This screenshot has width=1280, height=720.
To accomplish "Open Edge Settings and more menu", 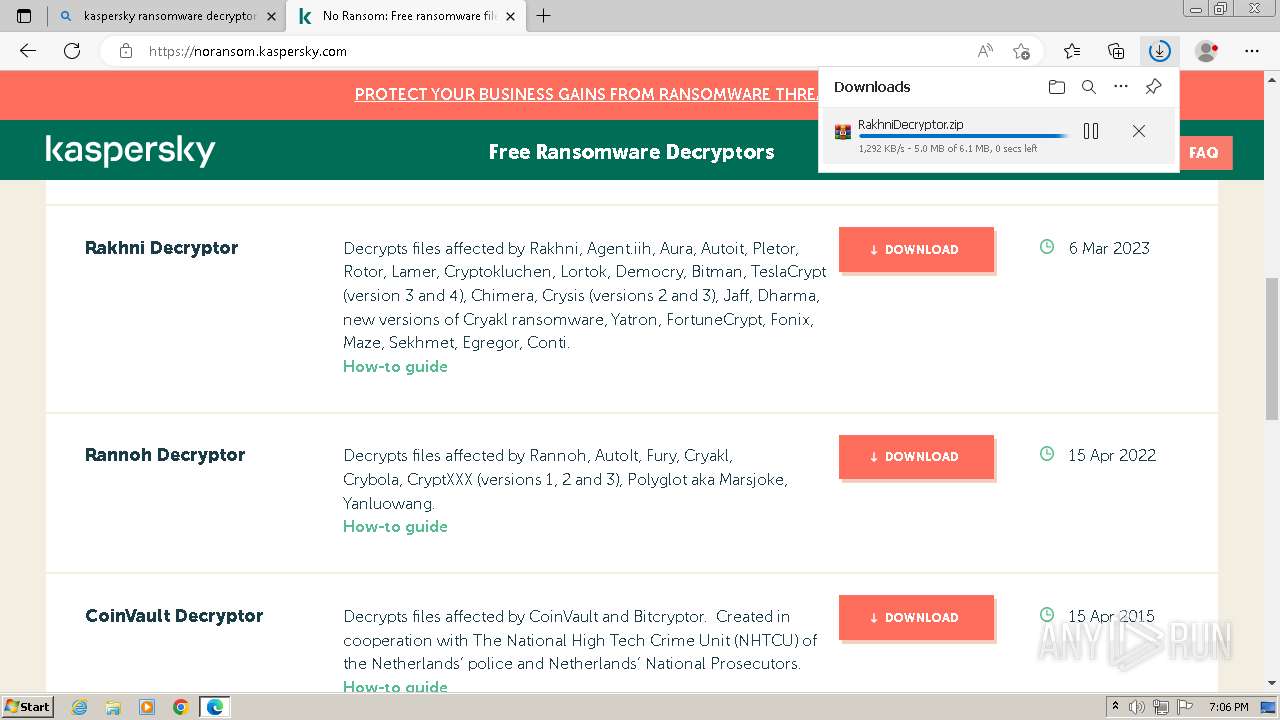I will 1252,51.
